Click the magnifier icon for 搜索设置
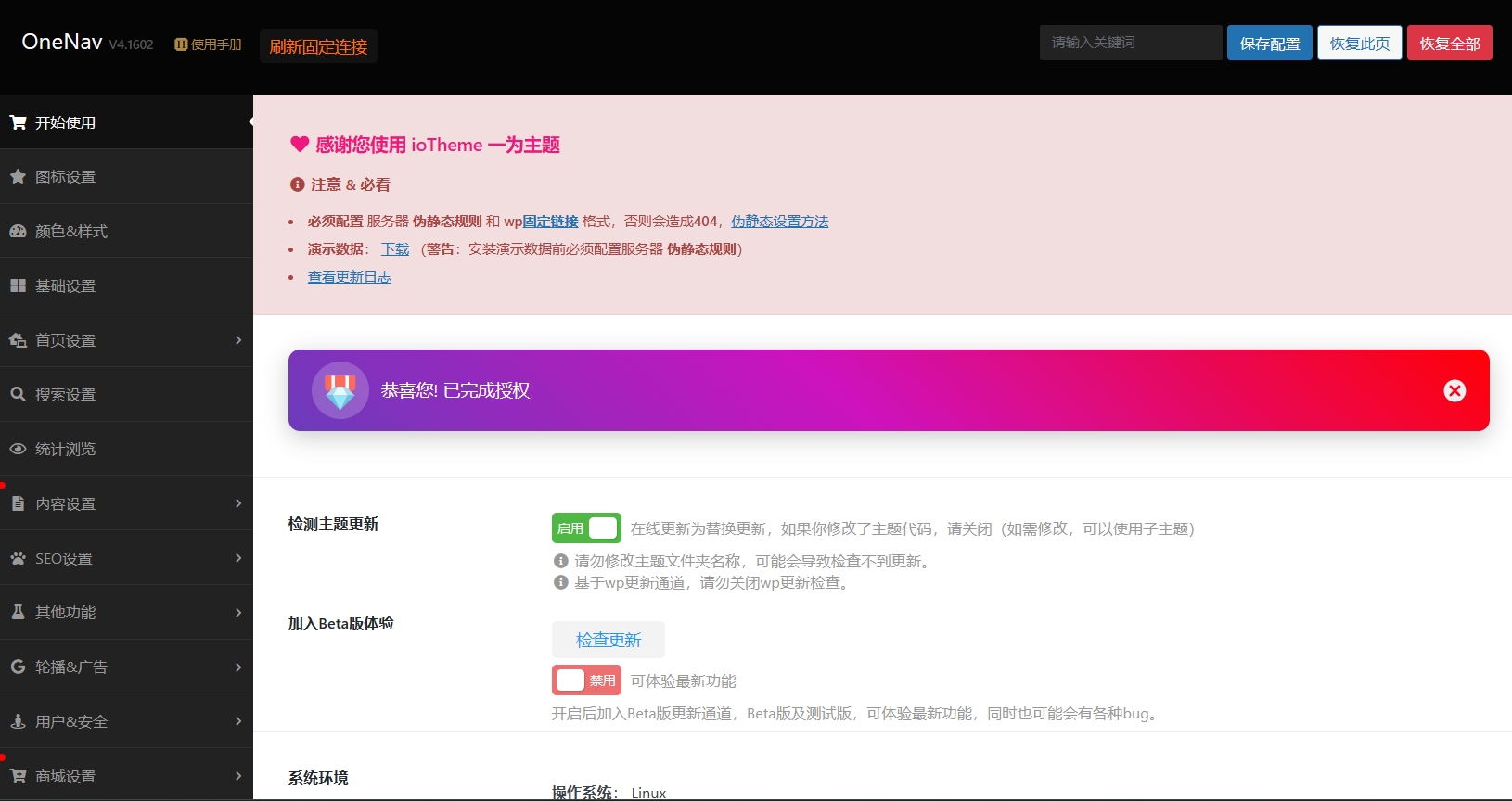The image size is (1512, 801). 18,394
